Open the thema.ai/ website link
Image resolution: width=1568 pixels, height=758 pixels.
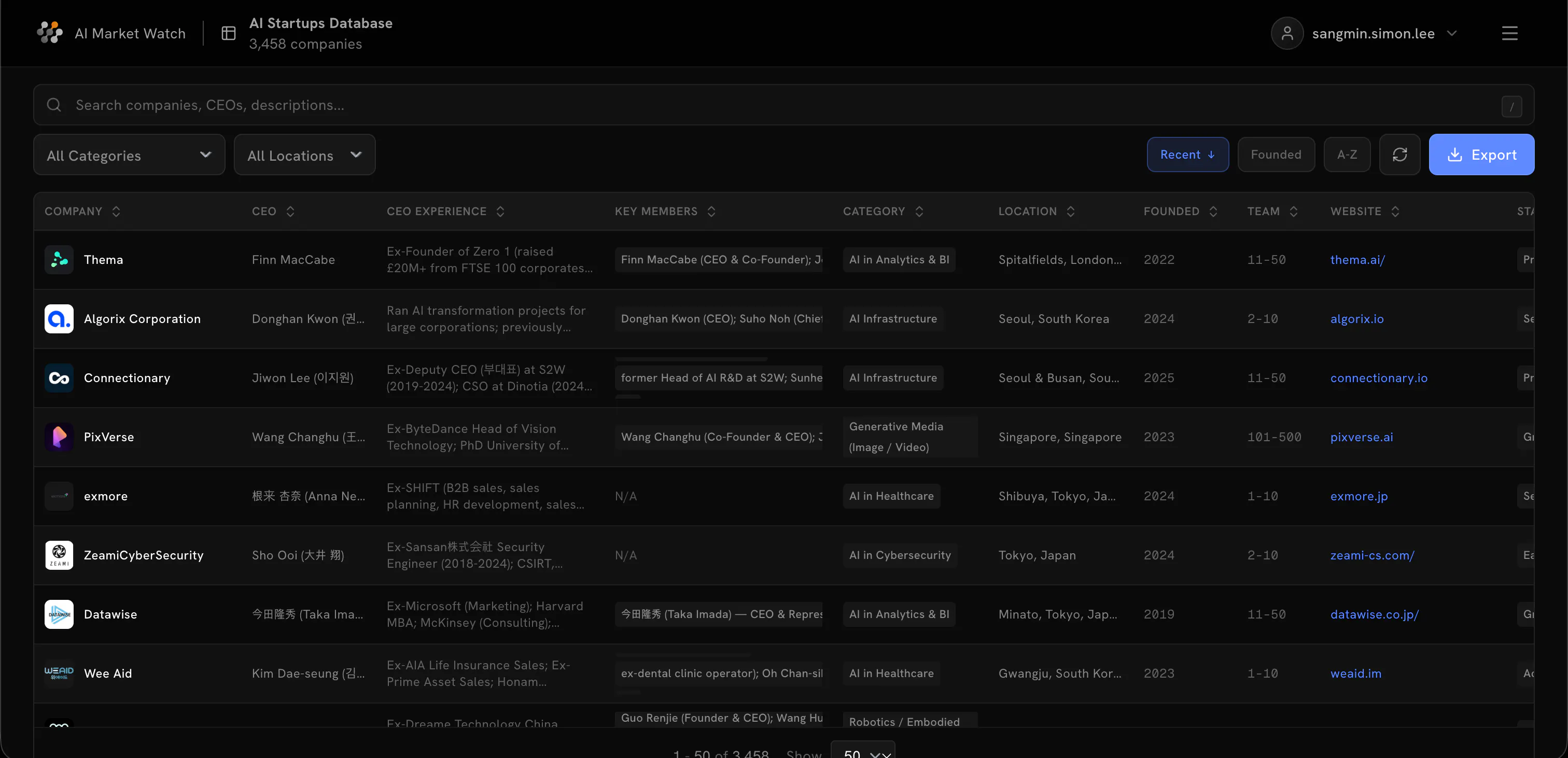[1357, 259]
